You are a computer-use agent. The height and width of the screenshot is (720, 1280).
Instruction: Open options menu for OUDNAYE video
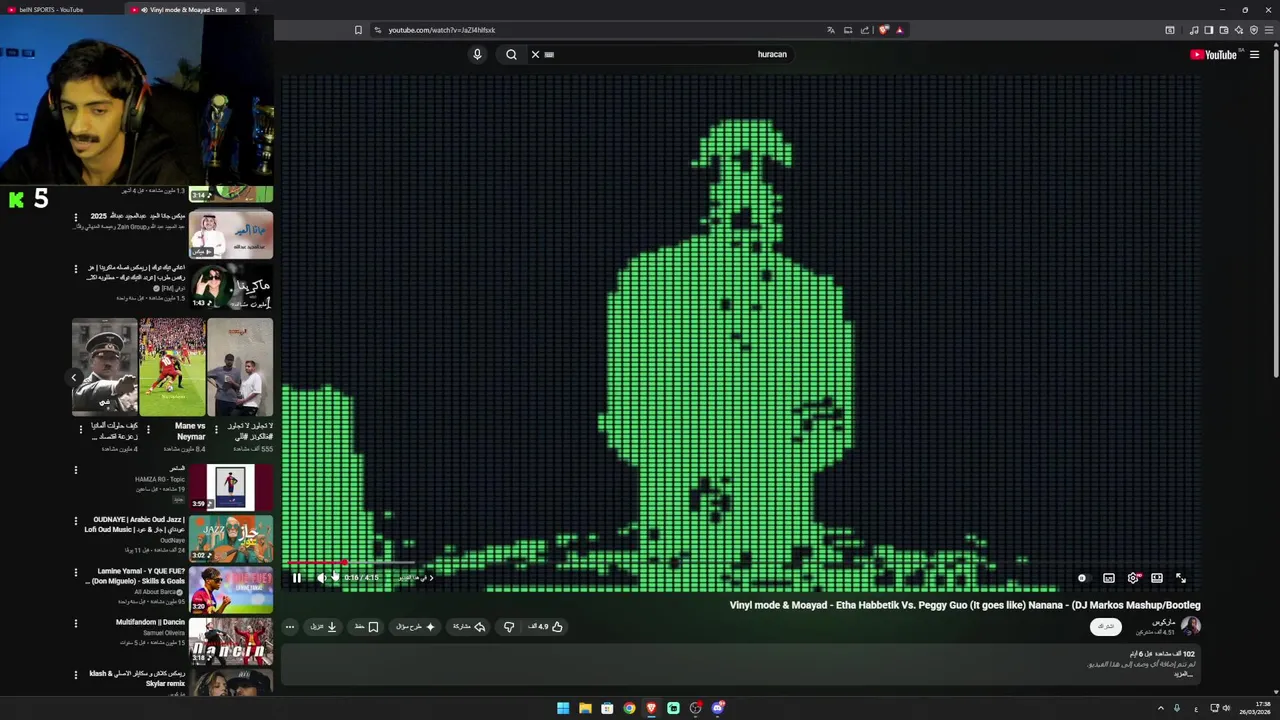[75, 521]
